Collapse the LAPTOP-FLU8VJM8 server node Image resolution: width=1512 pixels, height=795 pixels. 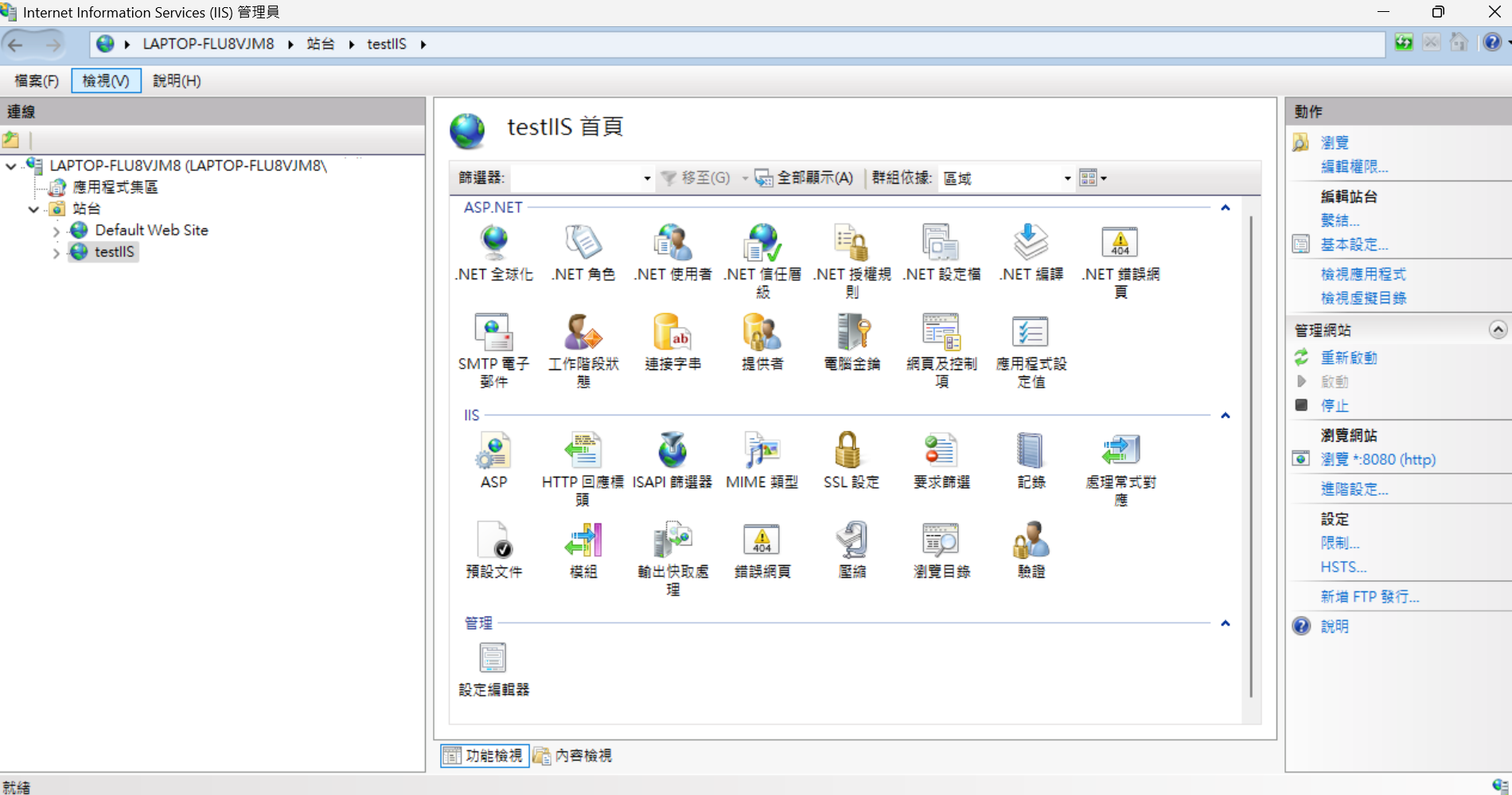click(x=11, y=166)
